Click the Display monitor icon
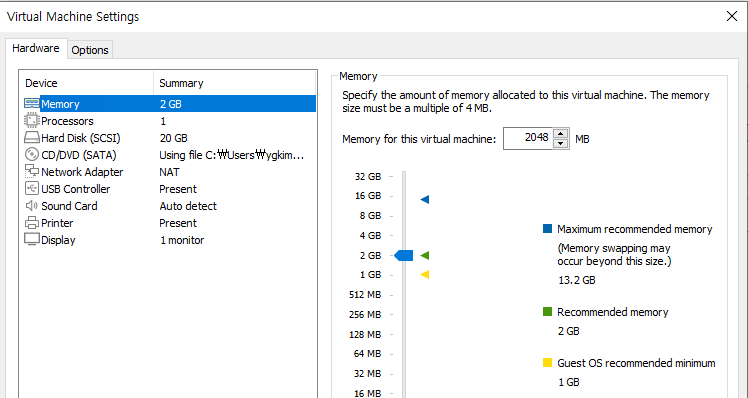The width and height of the screenshot is (748, 398). pos(32,240)
